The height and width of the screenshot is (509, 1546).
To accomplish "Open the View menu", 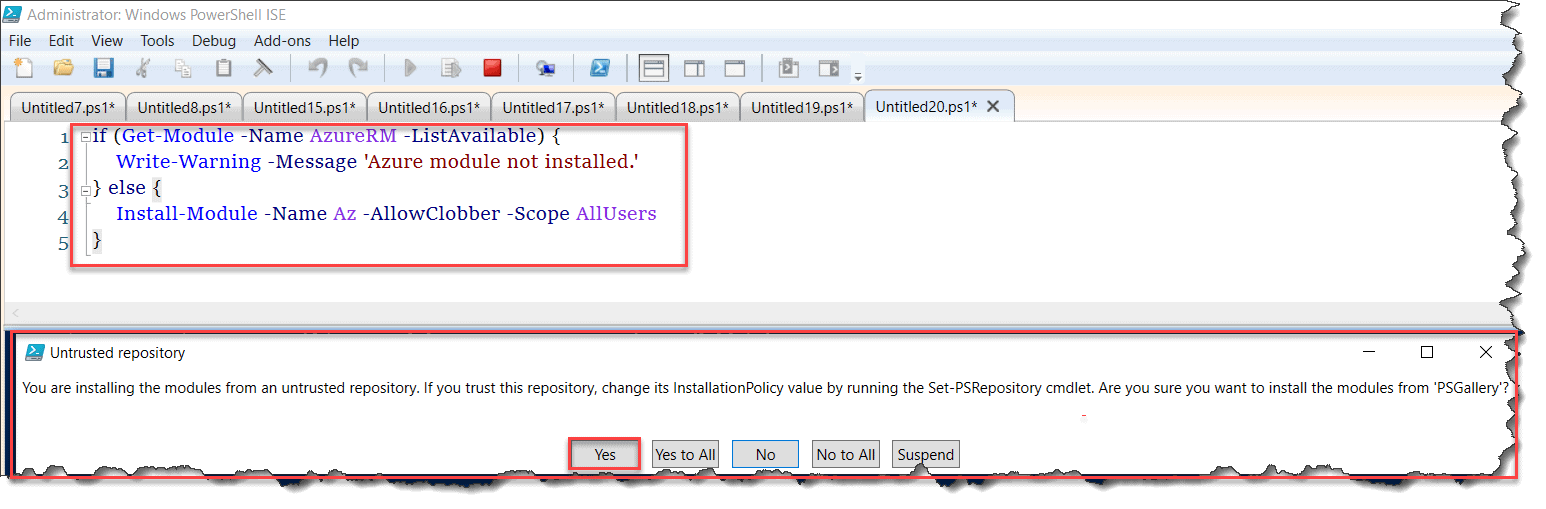I will pos(107,41).
